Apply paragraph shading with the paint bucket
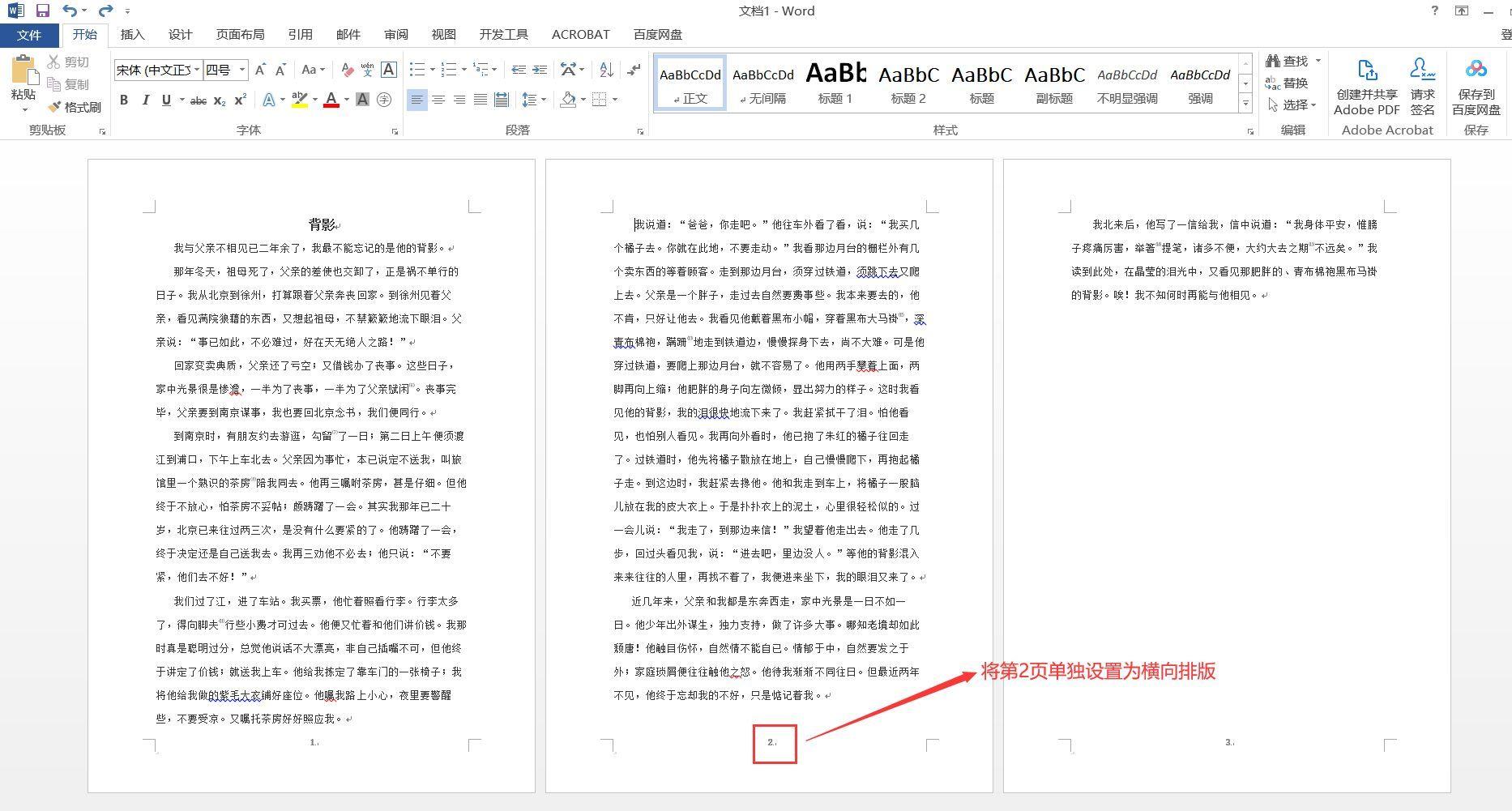The image size is (1512, 811). click(568, 100)
